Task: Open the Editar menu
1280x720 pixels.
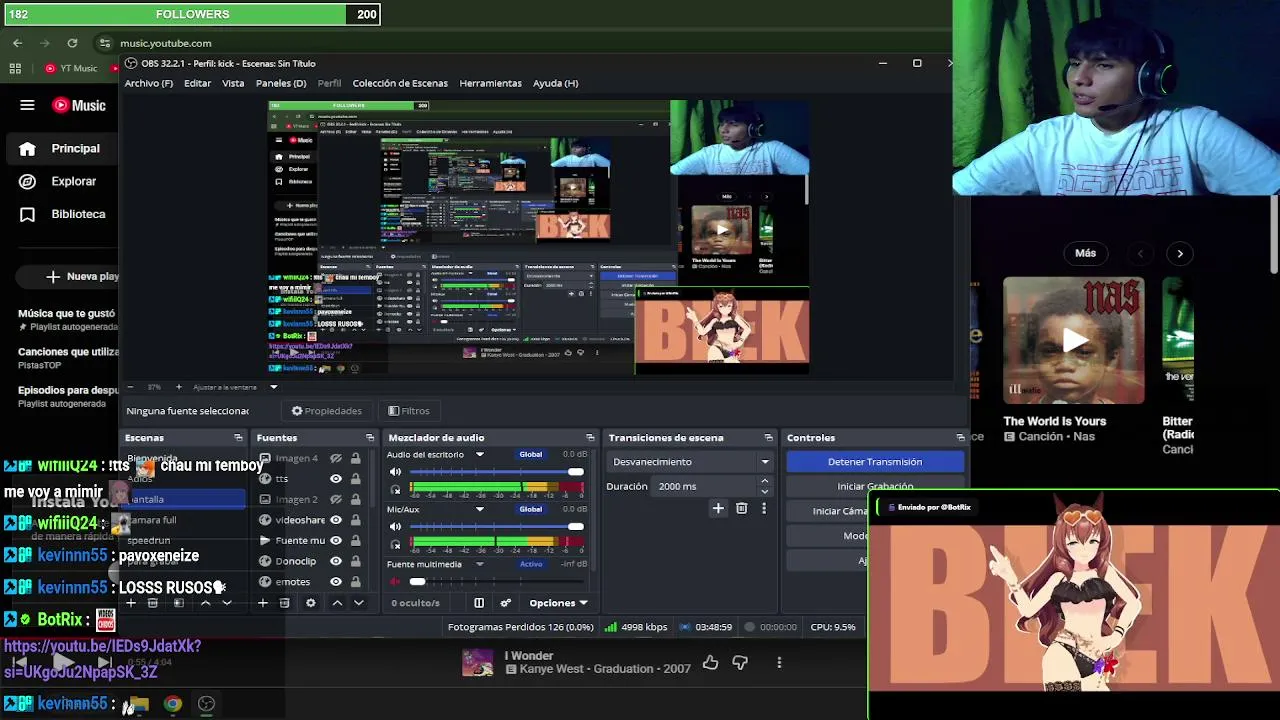Action: (197, 83)
